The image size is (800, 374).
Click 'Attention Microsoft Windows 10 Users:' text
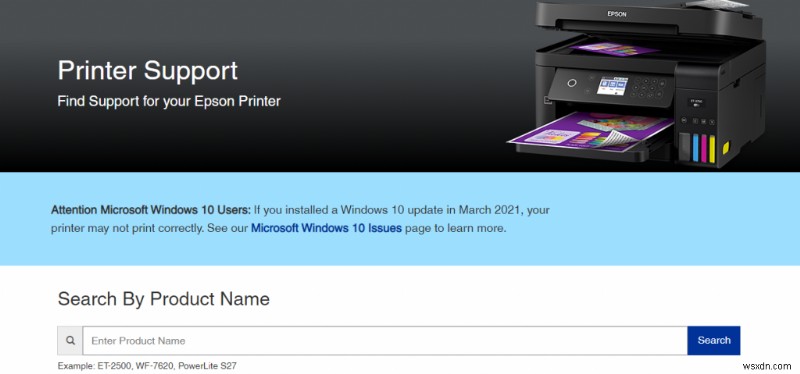151,210
